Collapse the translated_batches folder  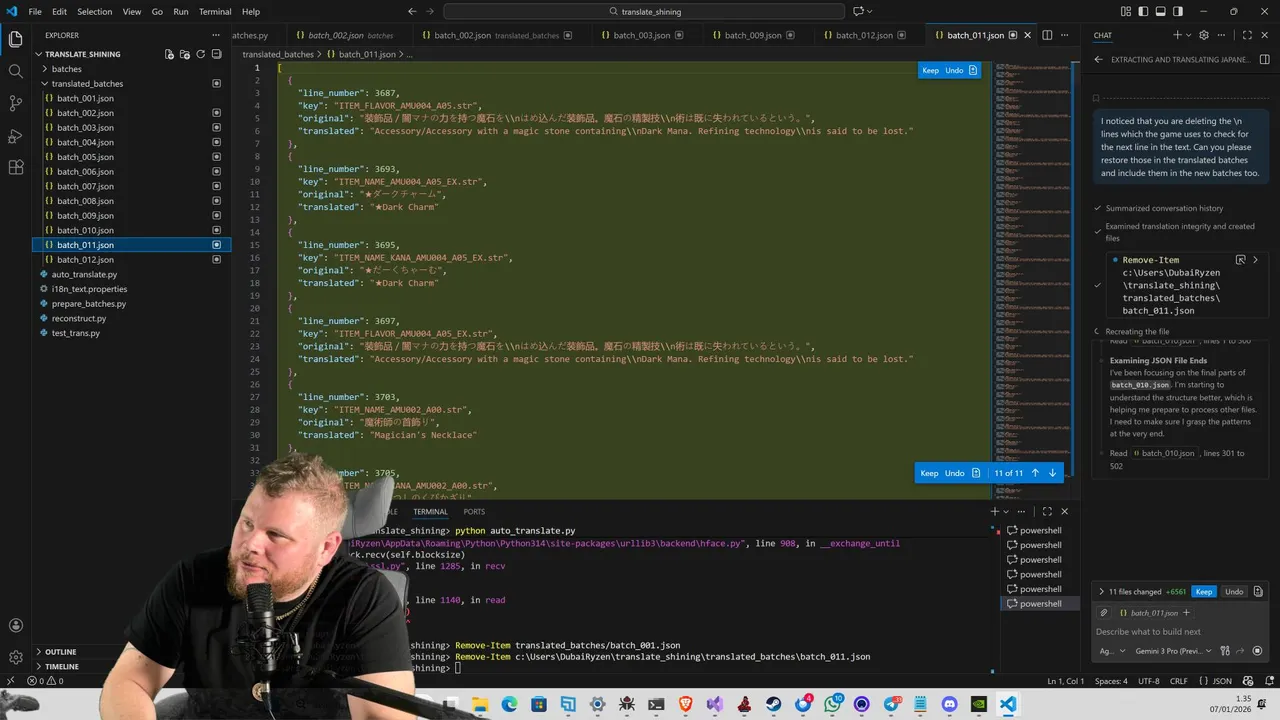[x=132, y=84]
